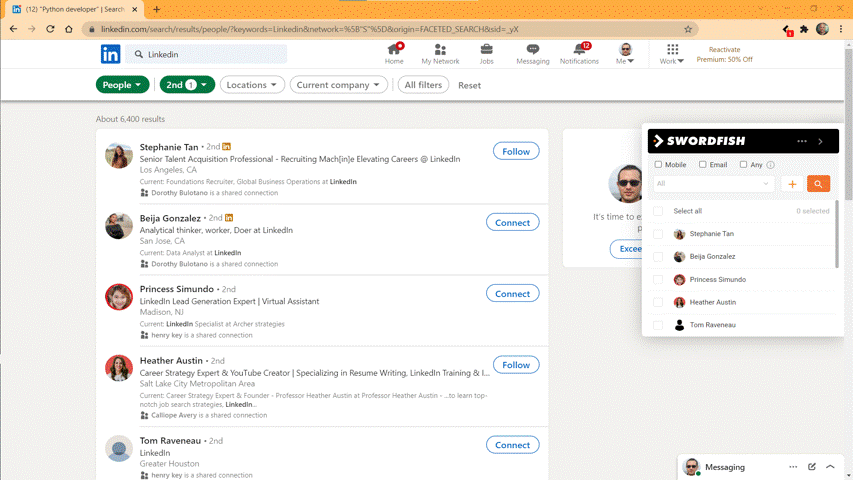This screenshot has width=853, height=480.
Task: Click Reactivate Premium 50% Off link
Action: pyautogui.click(x=725, y=54)
